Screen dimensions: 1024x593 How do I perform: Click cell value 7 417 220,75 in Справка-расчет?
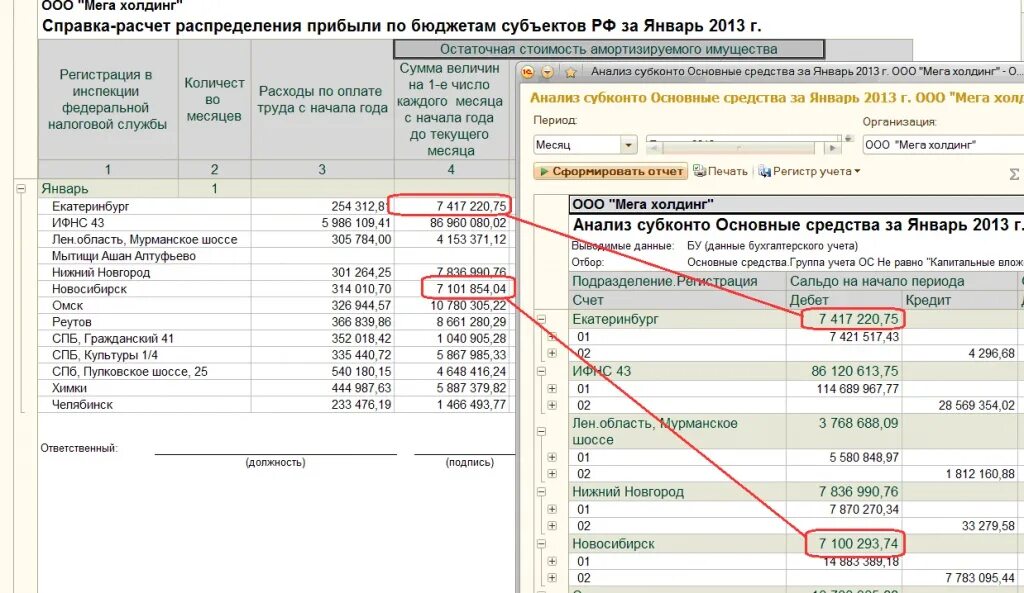tap(471, 206)
